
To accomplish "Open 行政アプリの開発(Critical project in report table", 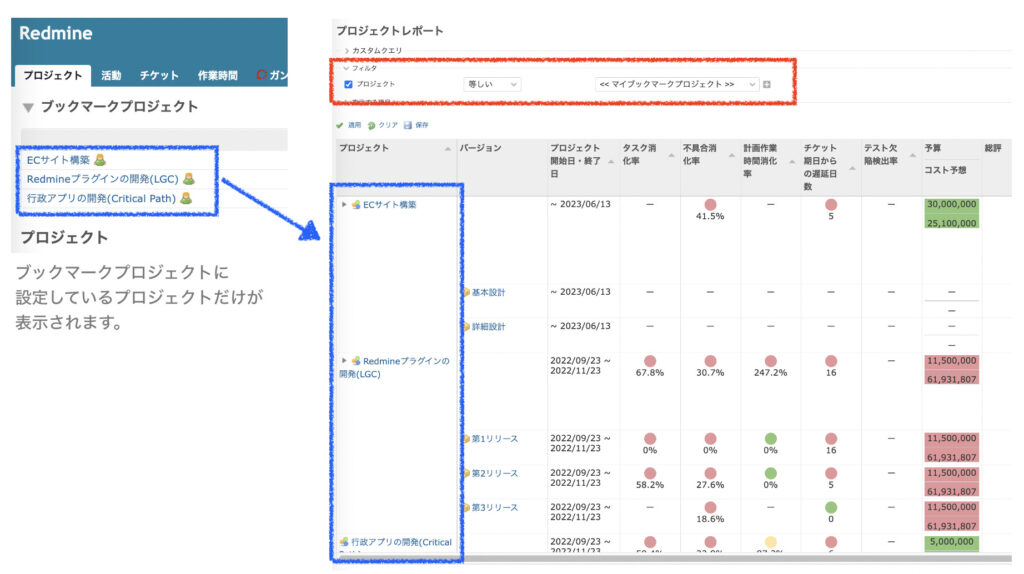I will point(402,542).
